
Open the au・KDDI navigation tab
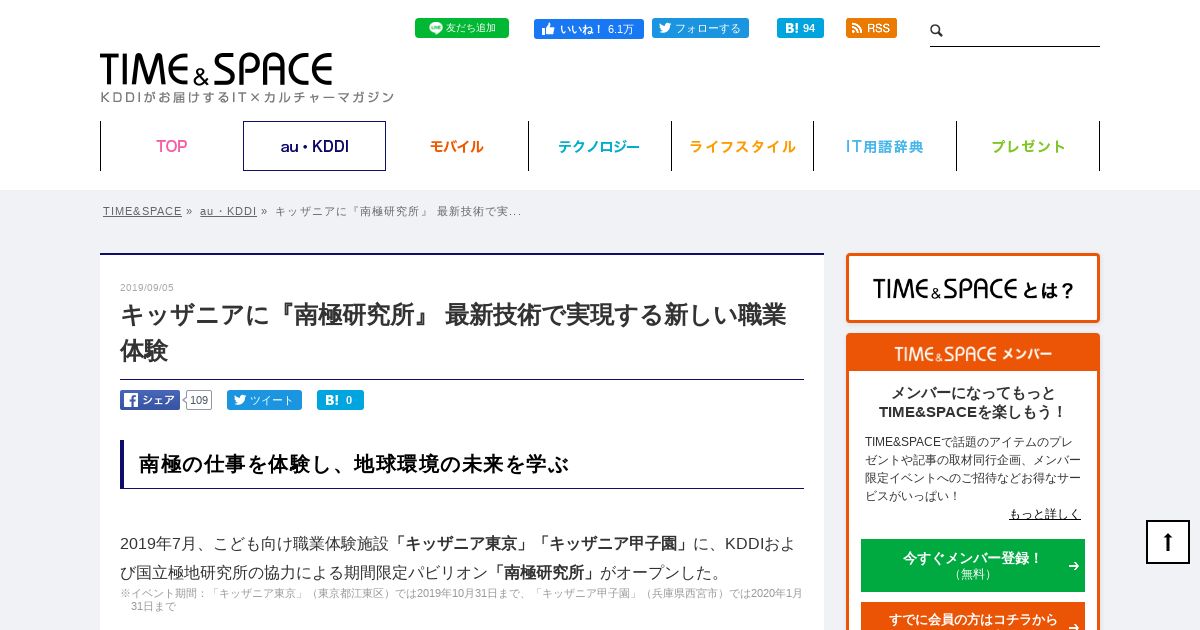(x=314, y=146)
